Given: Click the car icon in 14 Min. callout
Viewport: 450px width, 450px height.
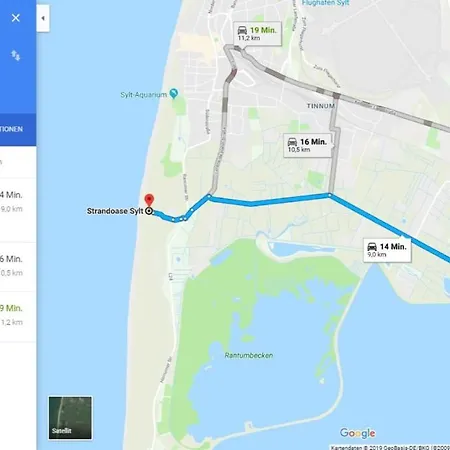Looking at the screenshot, I should (372, 247).
